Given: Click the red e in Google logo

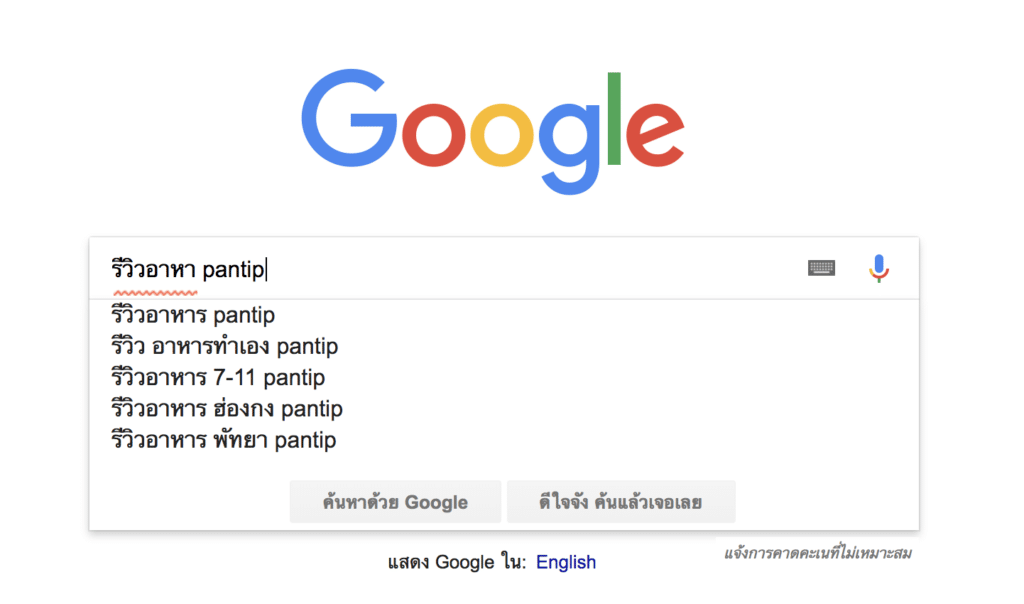Looking at the screenshot, I should pos(655,138).
